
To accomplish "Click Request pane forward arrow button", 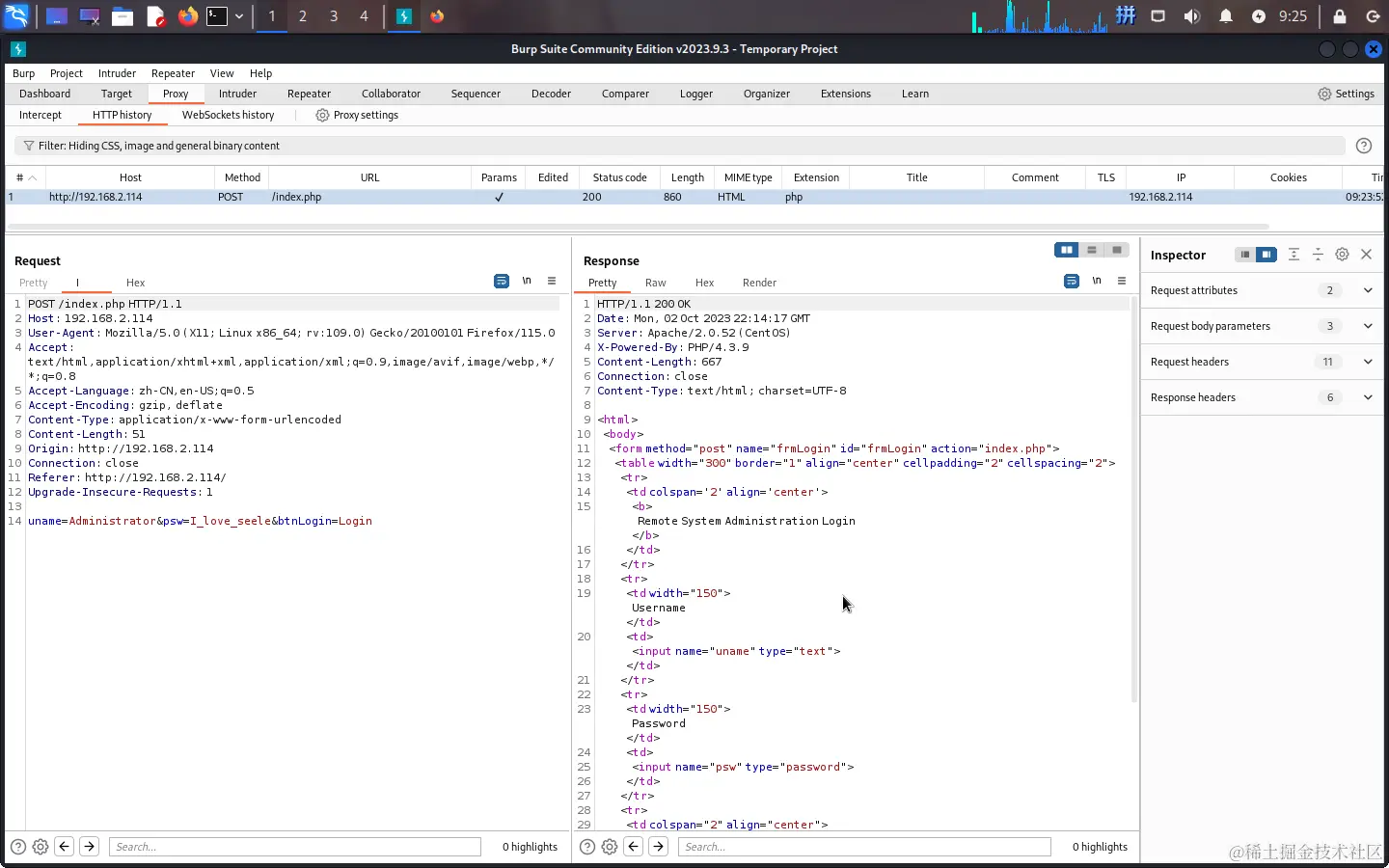I will [89, 846].
